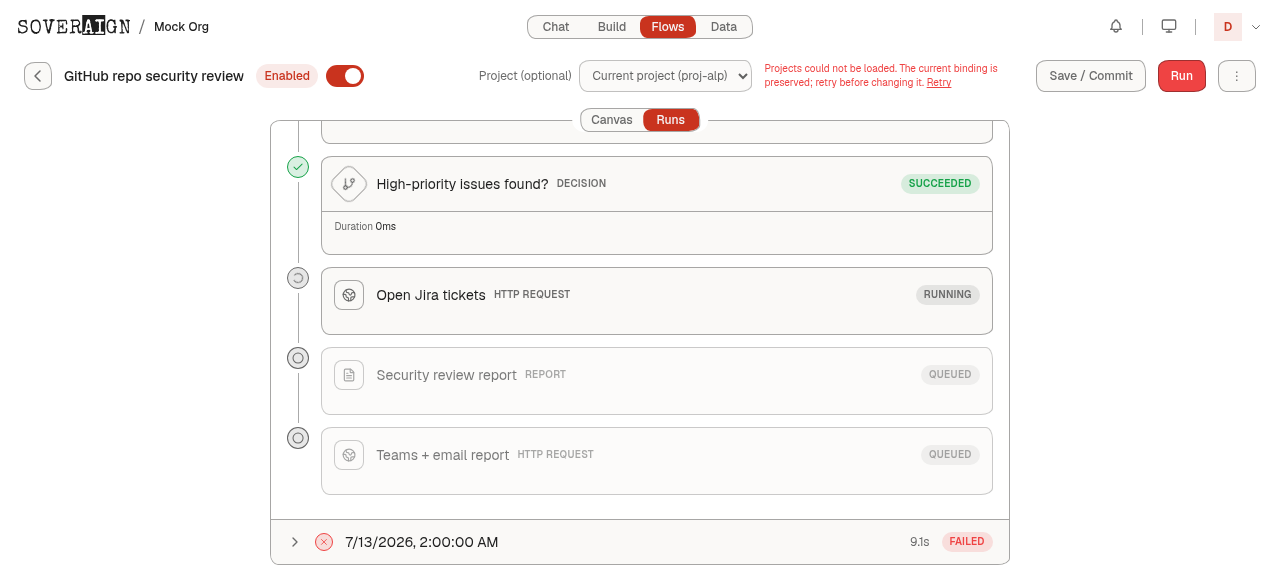Viewport: 1280px width, 577px height.
Task: Click the red failed X icon on the 7/13/2026 run
Action: point(324,542)
